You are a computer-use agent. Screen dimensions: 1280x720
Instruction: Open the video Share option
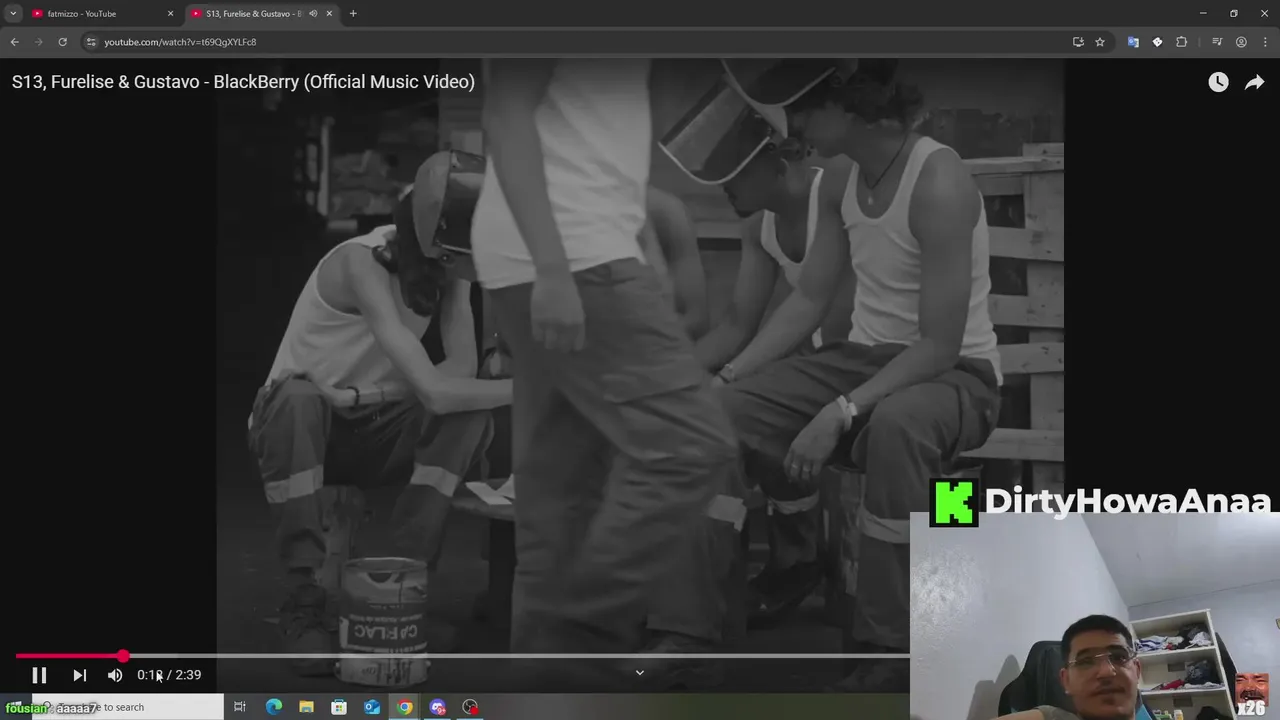coord(1254,82)
